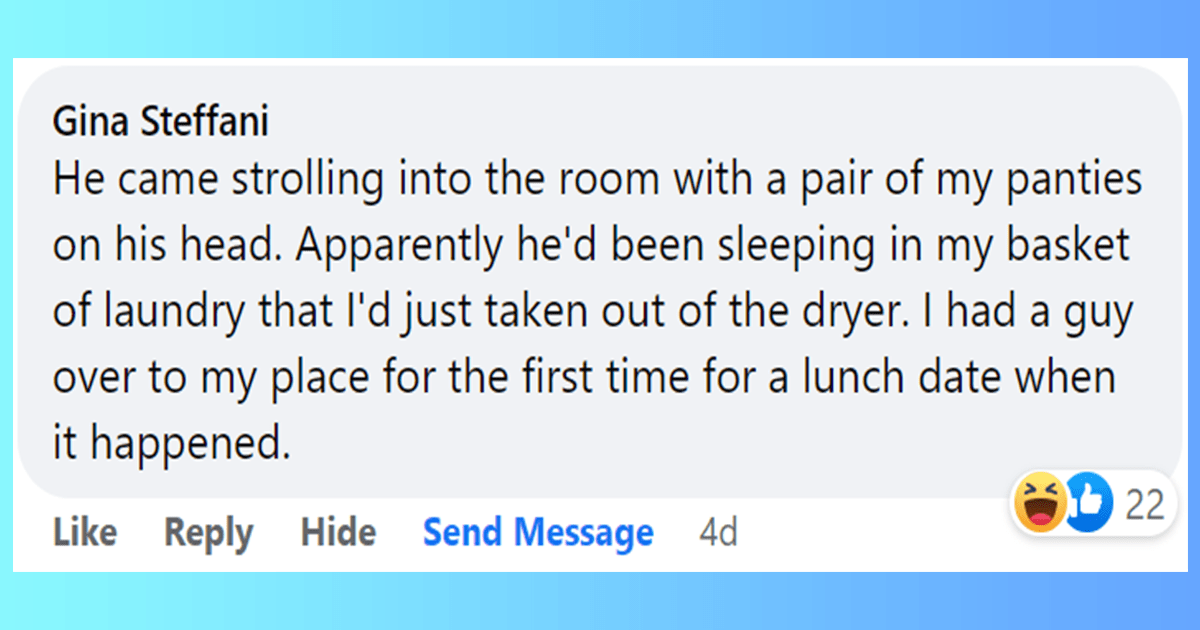Reply to the comment
Image resolution: width=1200 pixels, height=630 pixels.
208,534
